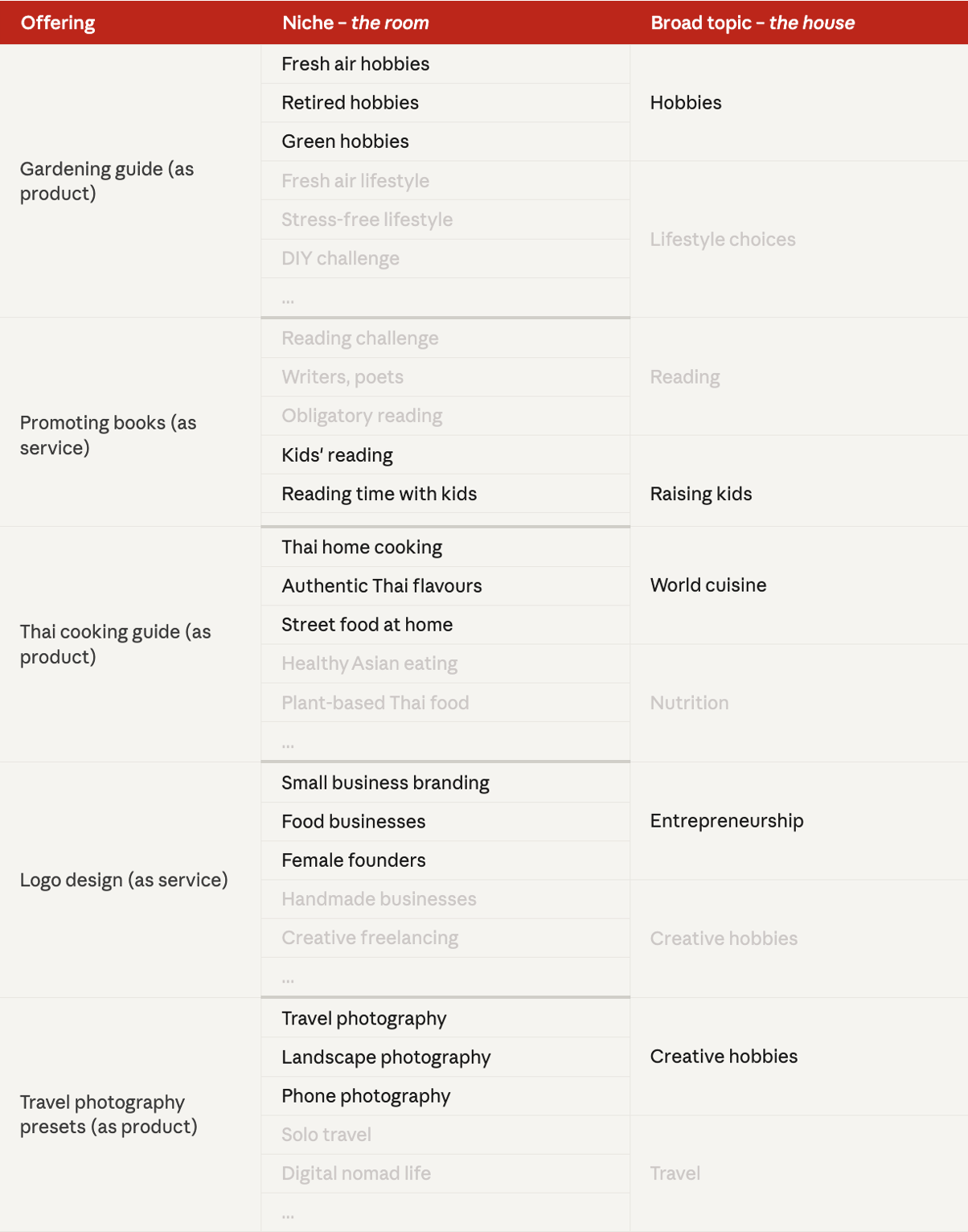Select Small business branding row

coord(445,783)
